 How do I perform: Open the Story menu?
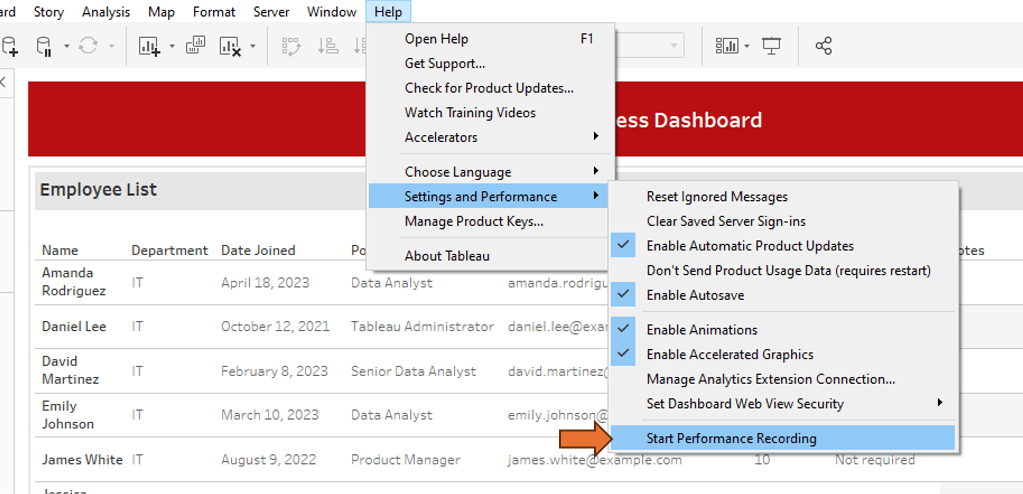coord(49,12)
